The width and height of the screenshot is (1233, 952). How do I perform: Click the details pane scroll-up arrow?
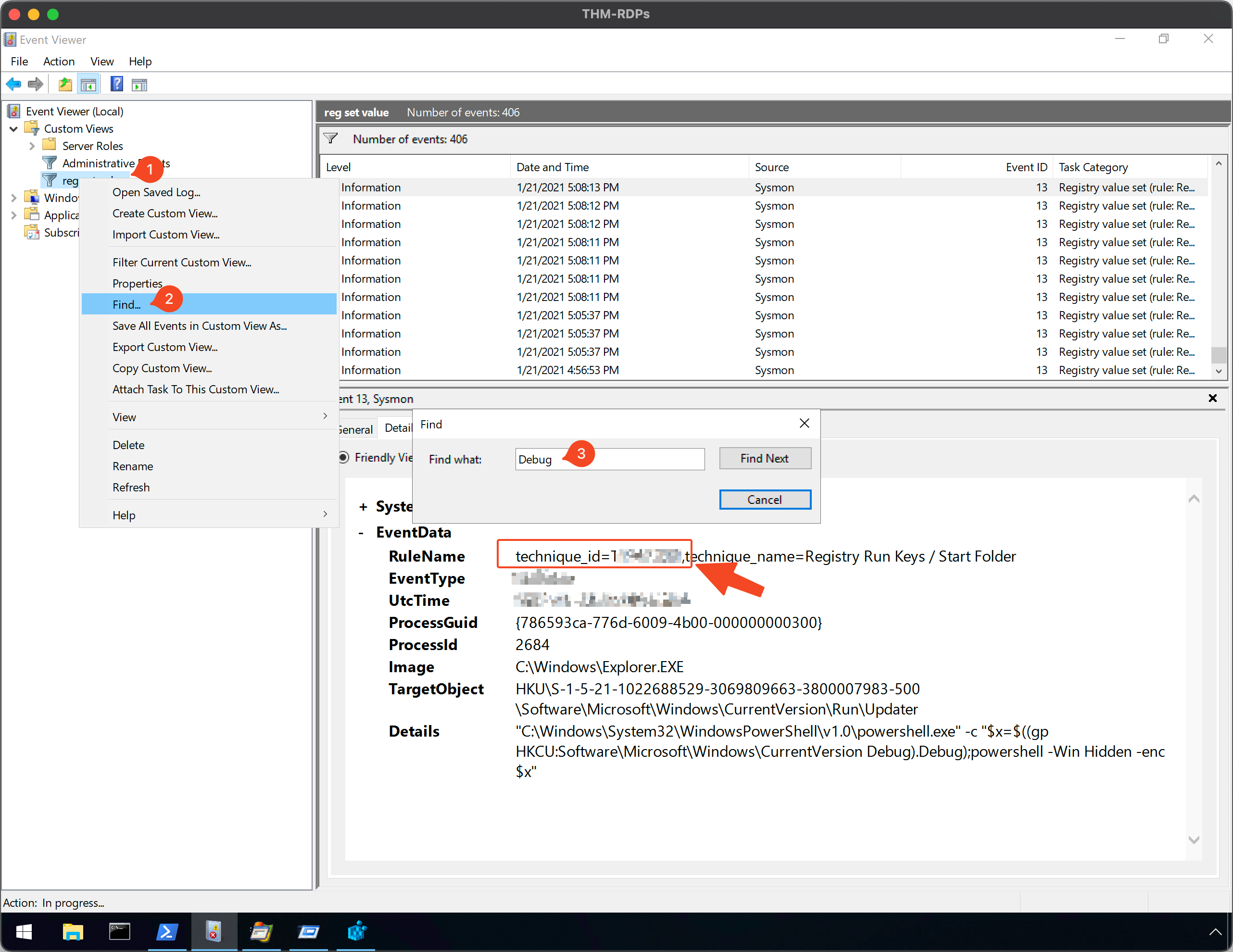(x=1194, y=499)
